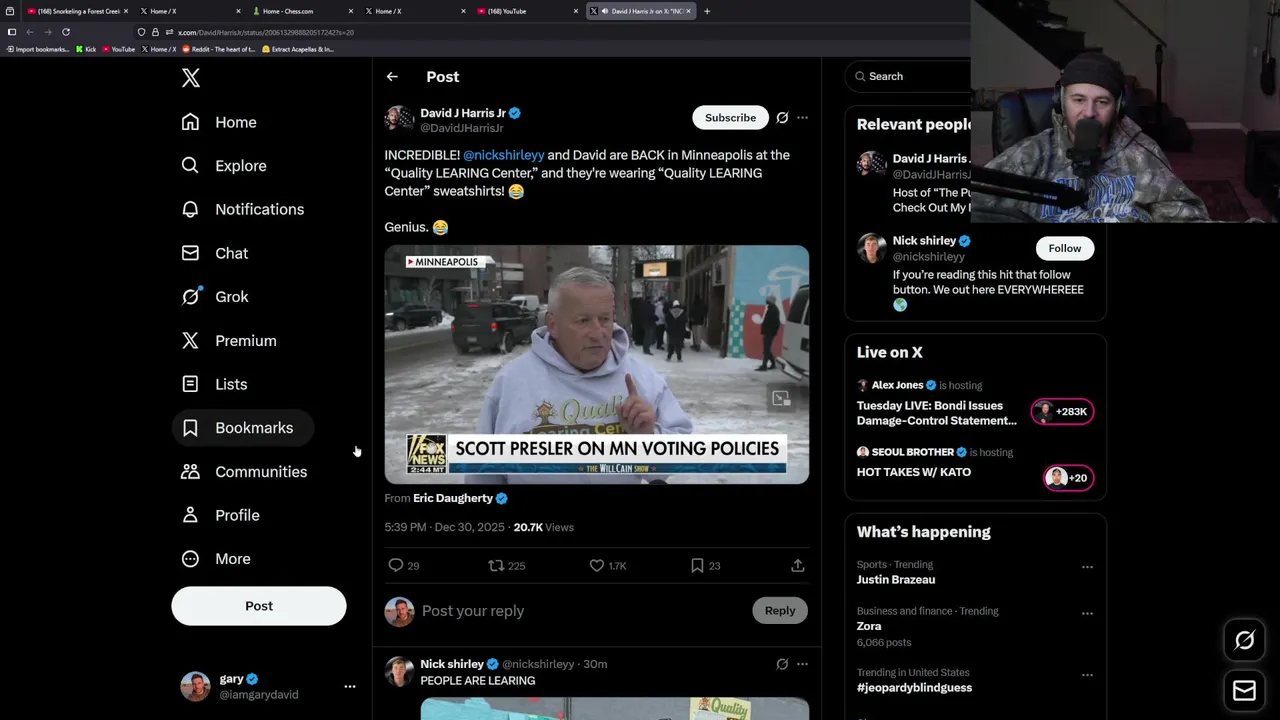Open the Reddit bookmark
The height and width of the screenshot is (720, 1280).
pyautogui.click(x=218, y=49)
